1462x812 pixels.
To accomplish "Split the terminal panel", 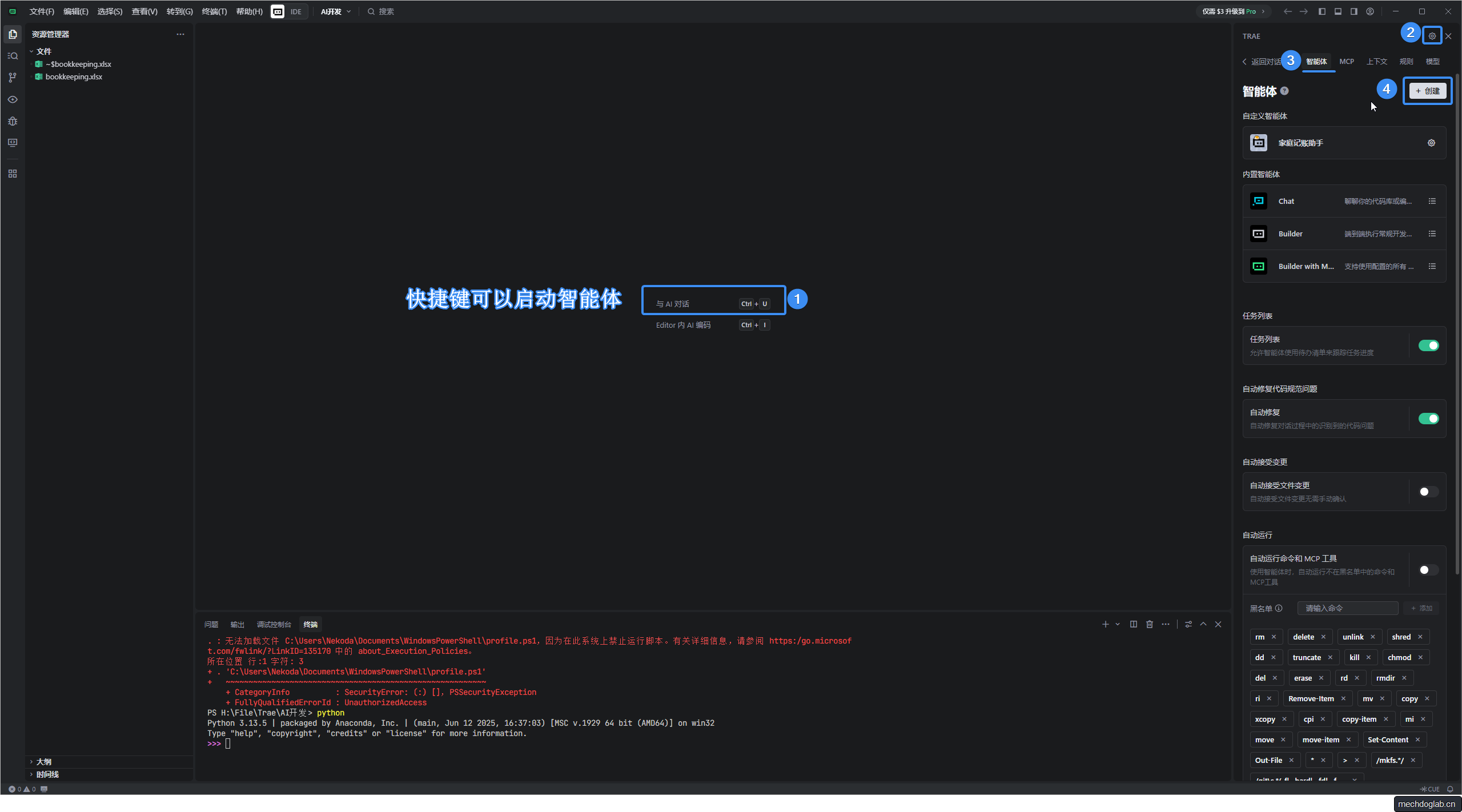I will tap(1133, 624).
